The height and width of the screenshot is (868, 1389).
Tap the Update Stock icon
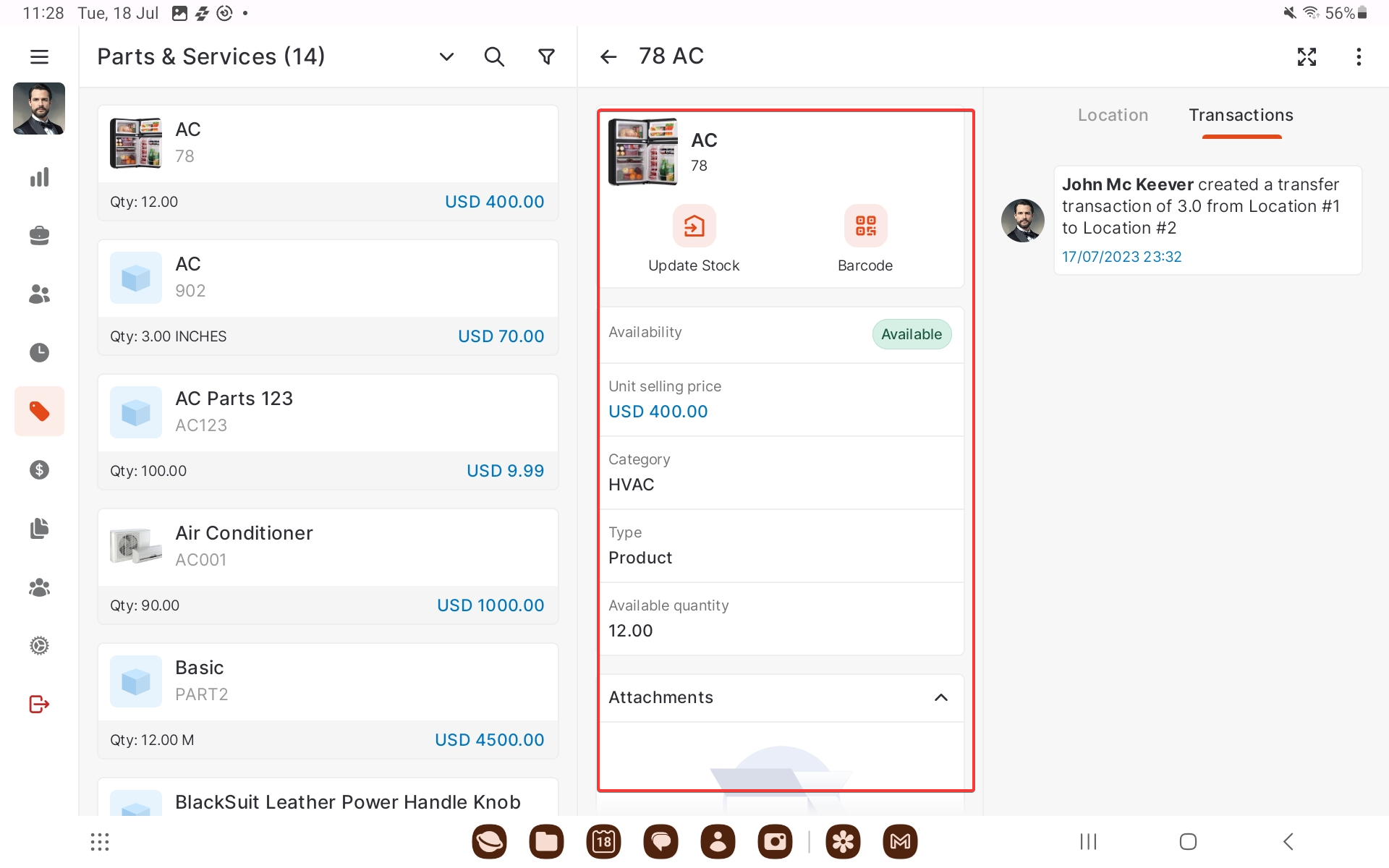(x=694, y=226)
